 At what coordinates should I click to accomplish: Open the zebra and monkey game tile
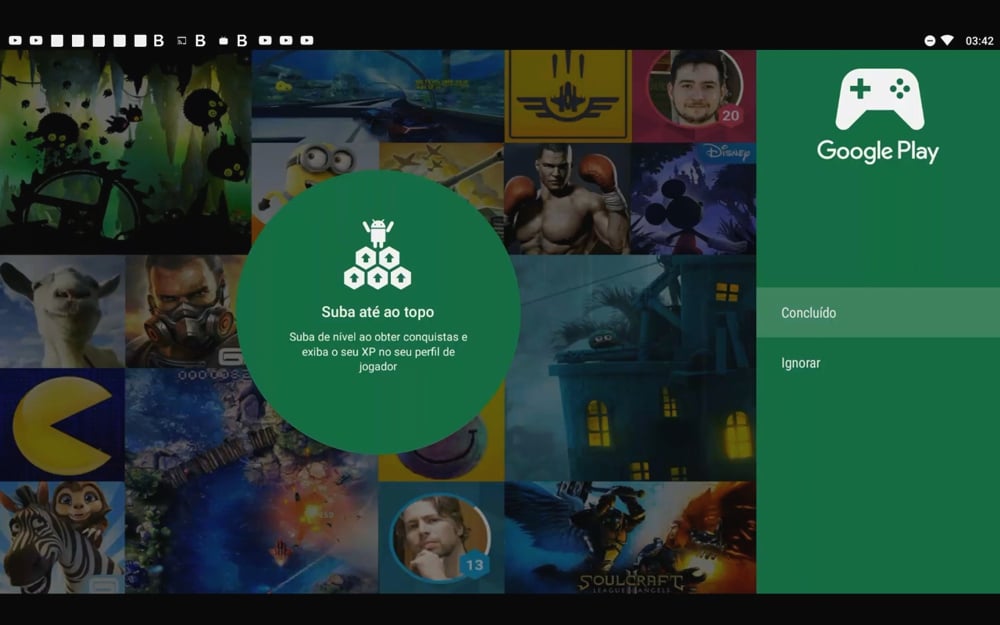coord(62,538)
